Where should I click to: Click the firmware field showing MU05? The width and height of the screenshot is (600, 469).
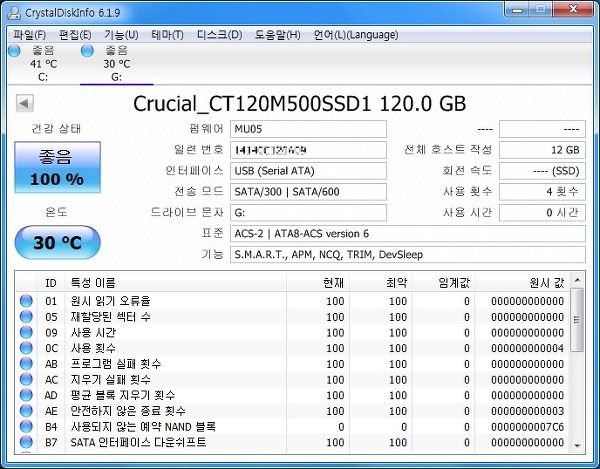click(308, 129)
